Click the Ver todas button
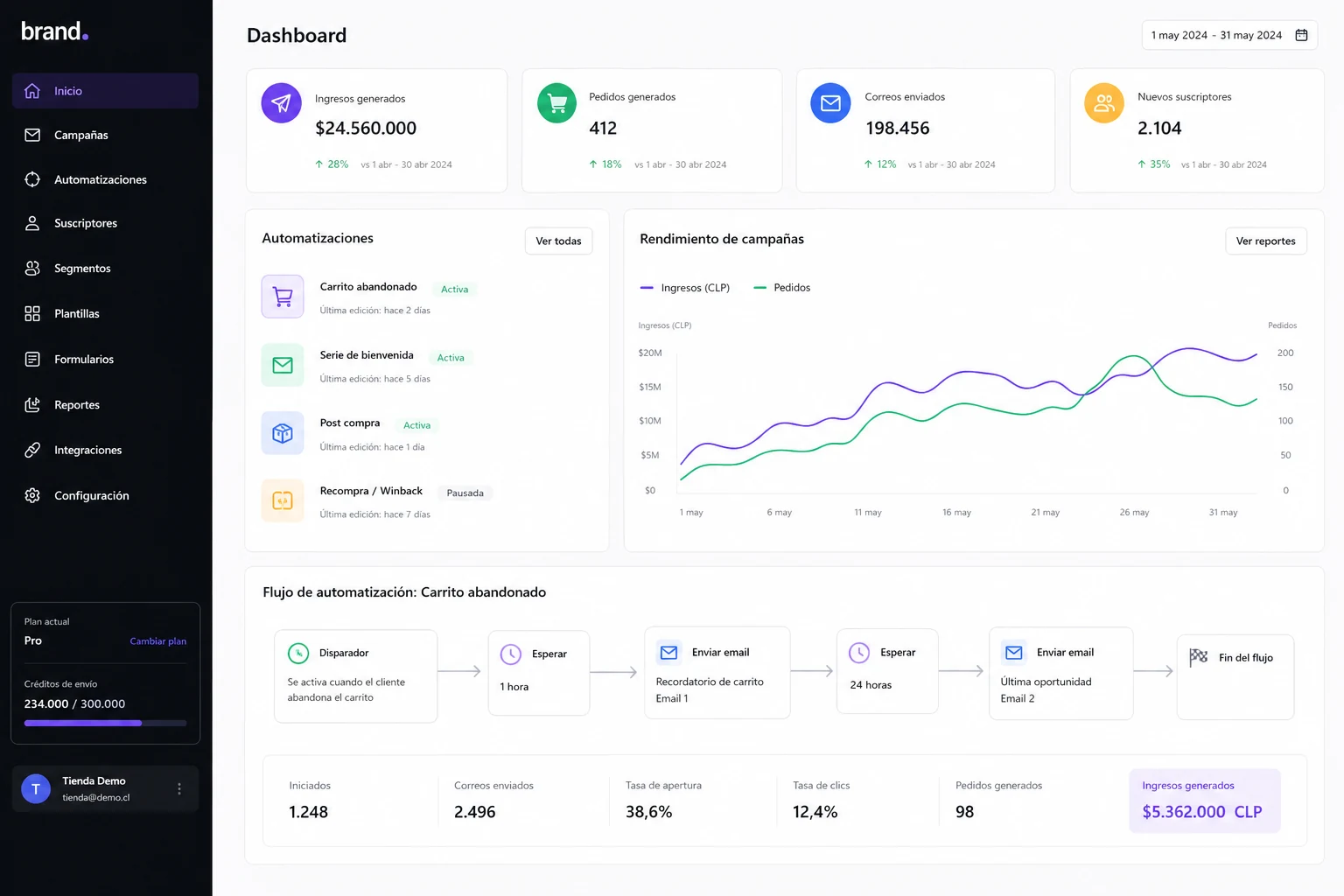This screenshot has height=896, width=1344. (558, 241)
